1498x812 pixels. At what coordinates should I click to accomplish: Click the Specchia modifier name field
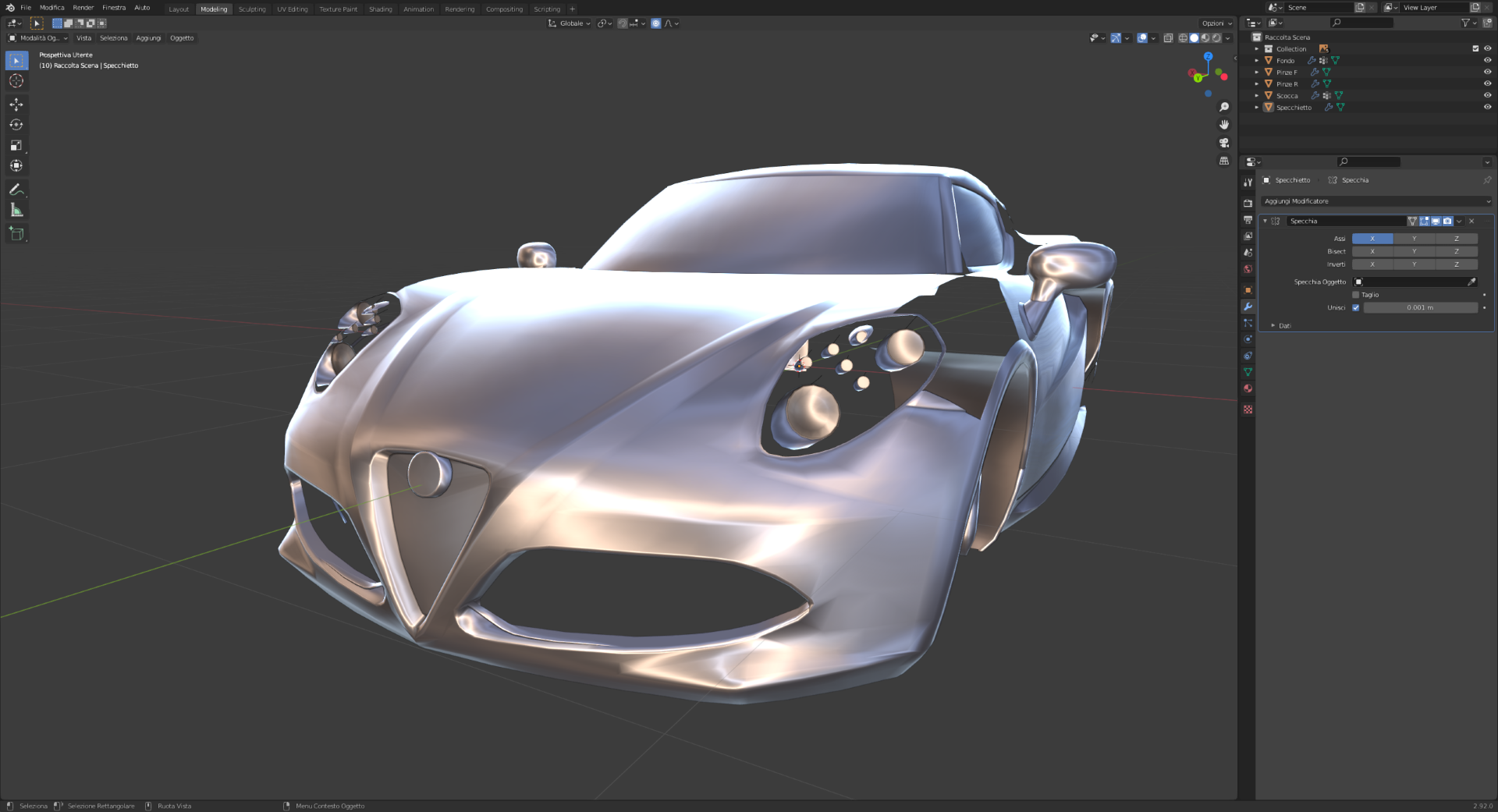[x=1346, y=221]
